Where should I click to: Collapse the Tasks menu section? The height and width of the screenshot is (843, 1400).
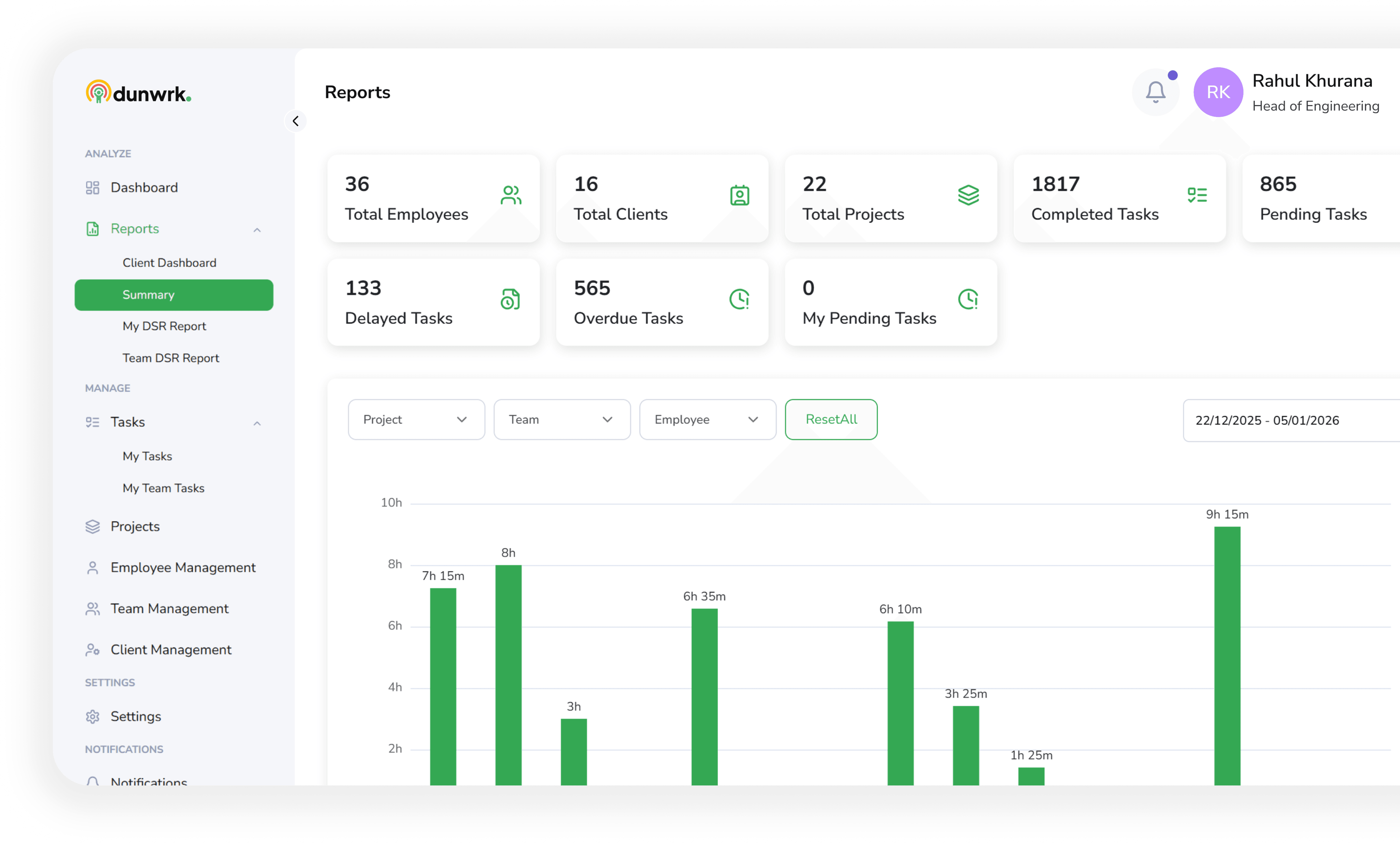coord(257,423)
